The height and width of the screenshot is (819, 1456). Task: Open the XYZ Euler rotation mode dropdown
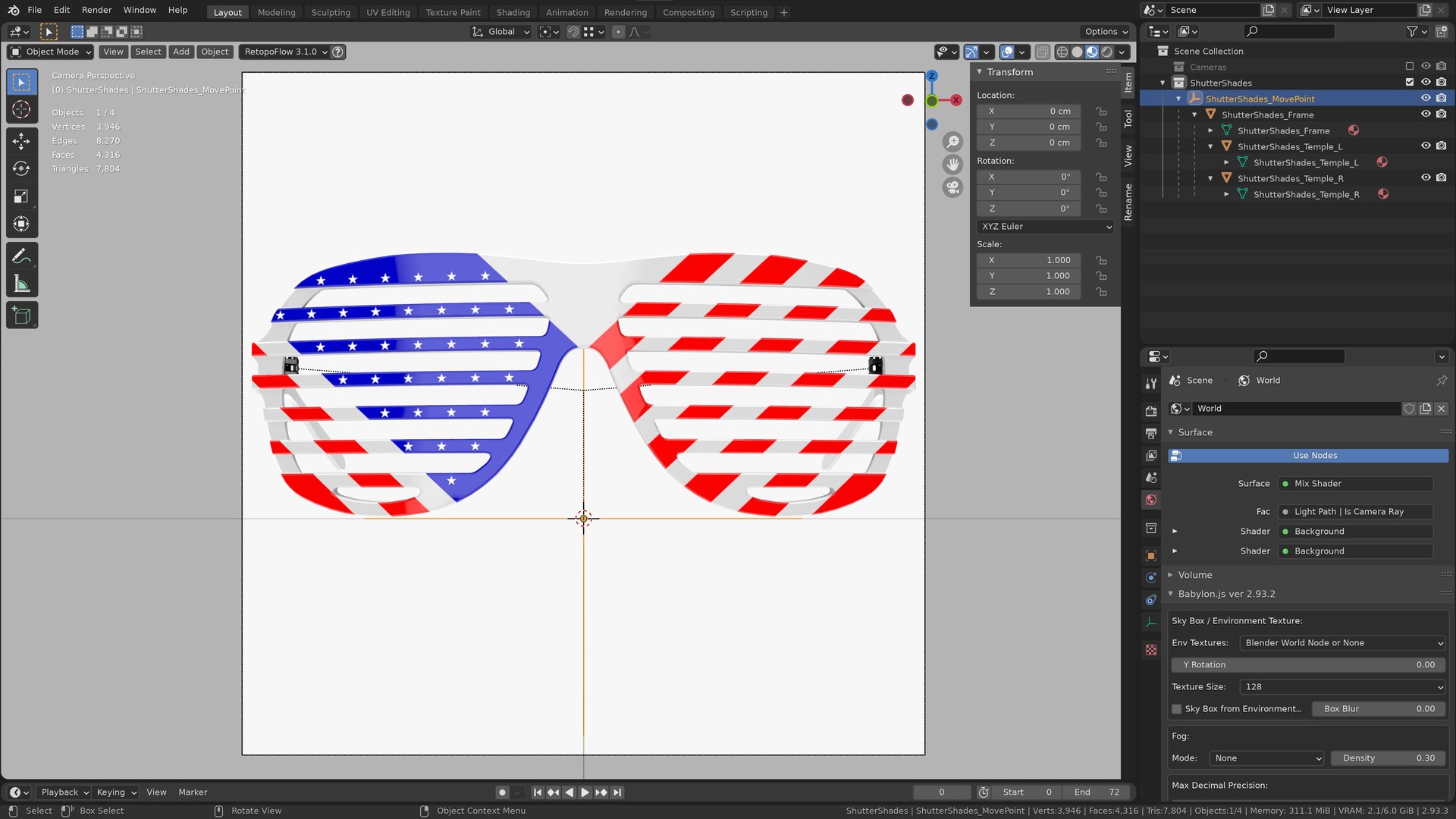tap(1046, 227)
